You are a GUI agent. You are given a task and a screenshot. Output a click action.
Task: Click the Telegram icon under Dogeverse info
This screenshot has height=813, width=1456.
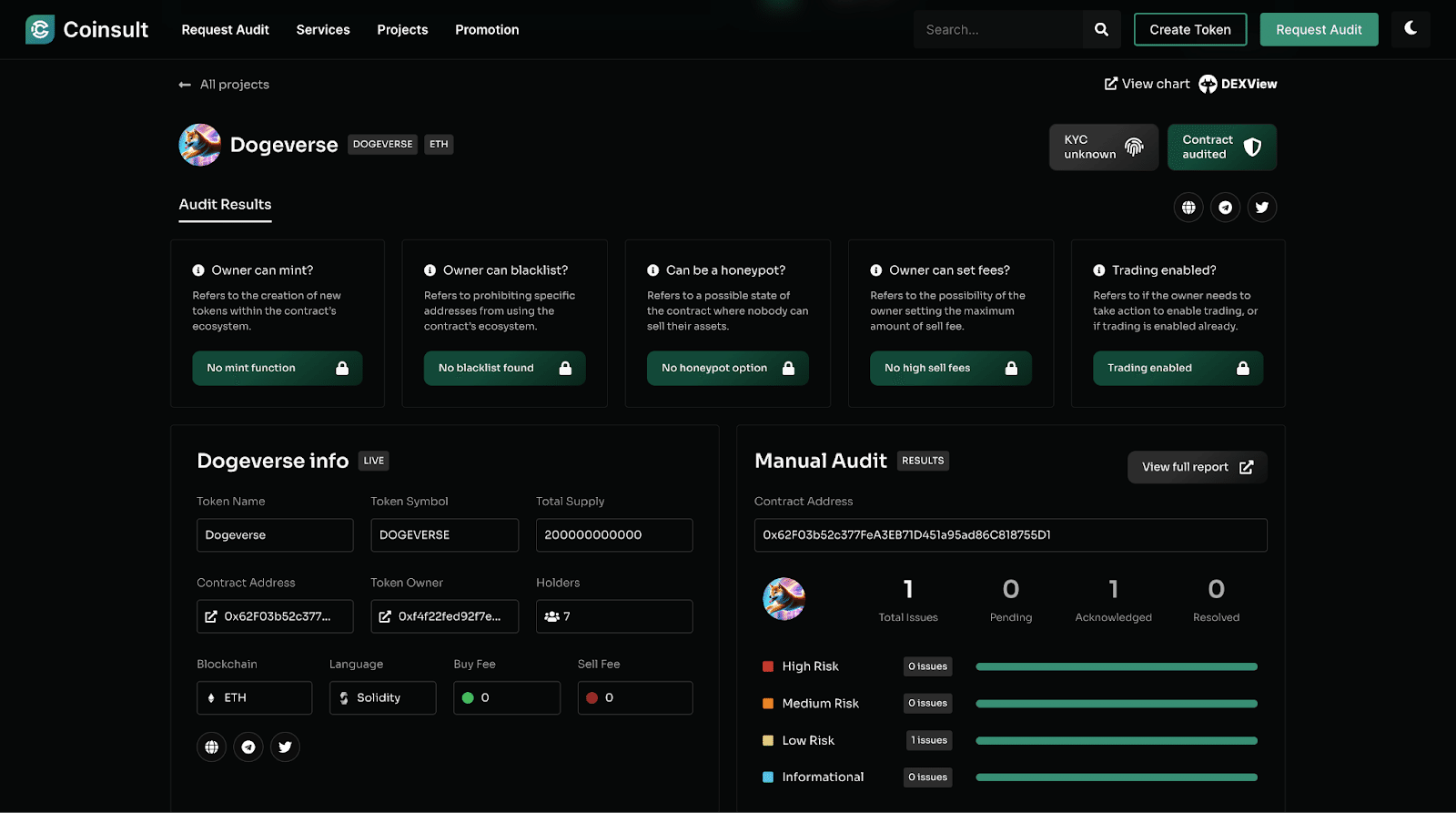click(248, 747)
